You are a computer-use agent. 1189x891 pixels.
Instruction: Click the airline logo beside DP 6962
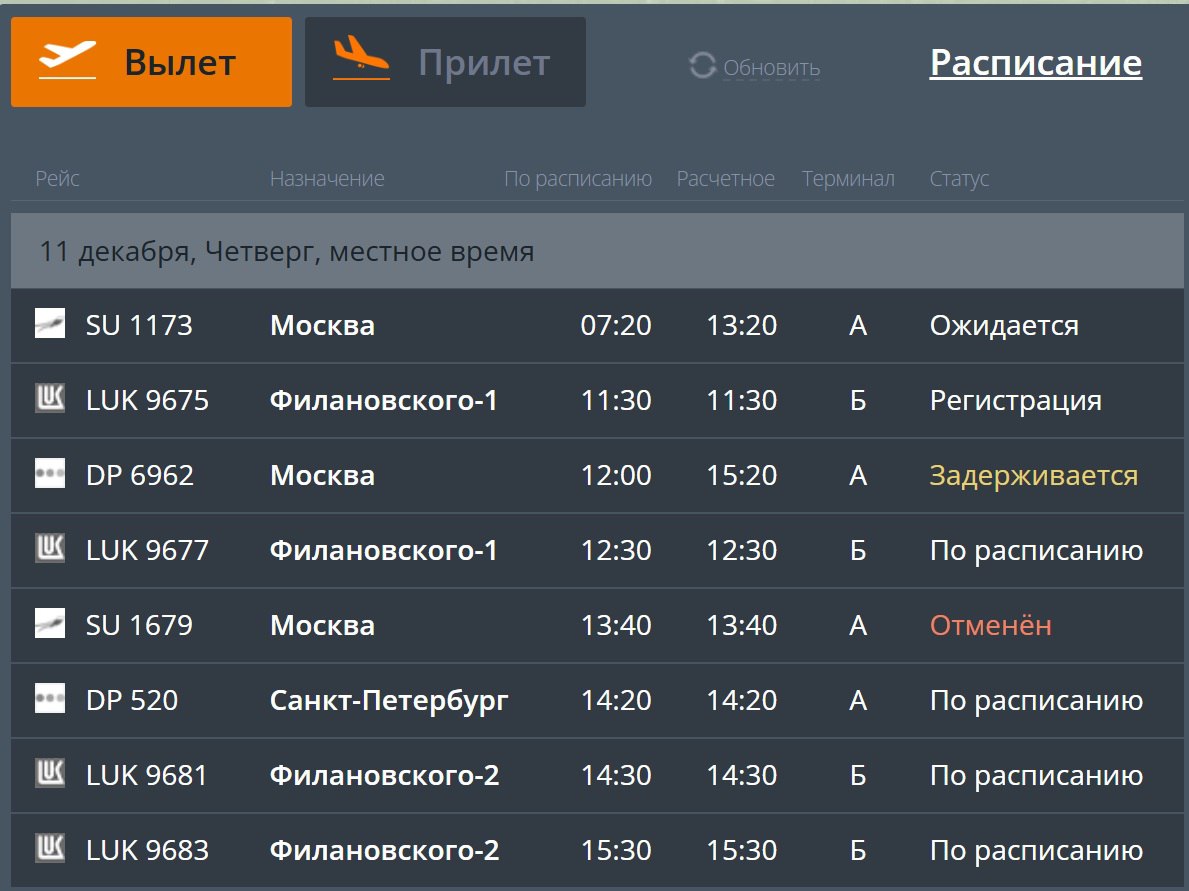point(50,474)
